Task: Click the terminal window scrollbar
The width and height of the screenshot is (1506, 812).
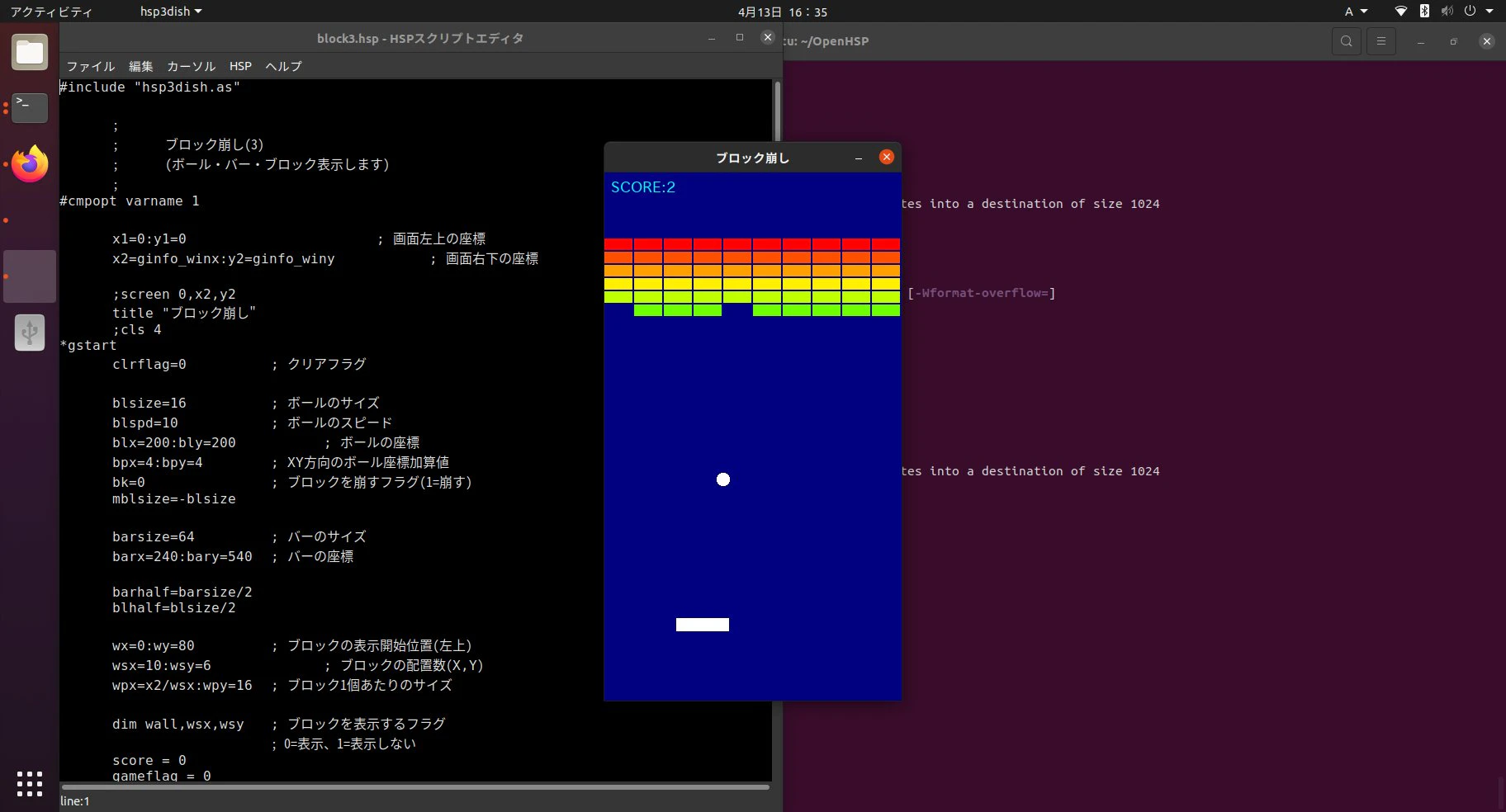Action: click(1499, 794)
